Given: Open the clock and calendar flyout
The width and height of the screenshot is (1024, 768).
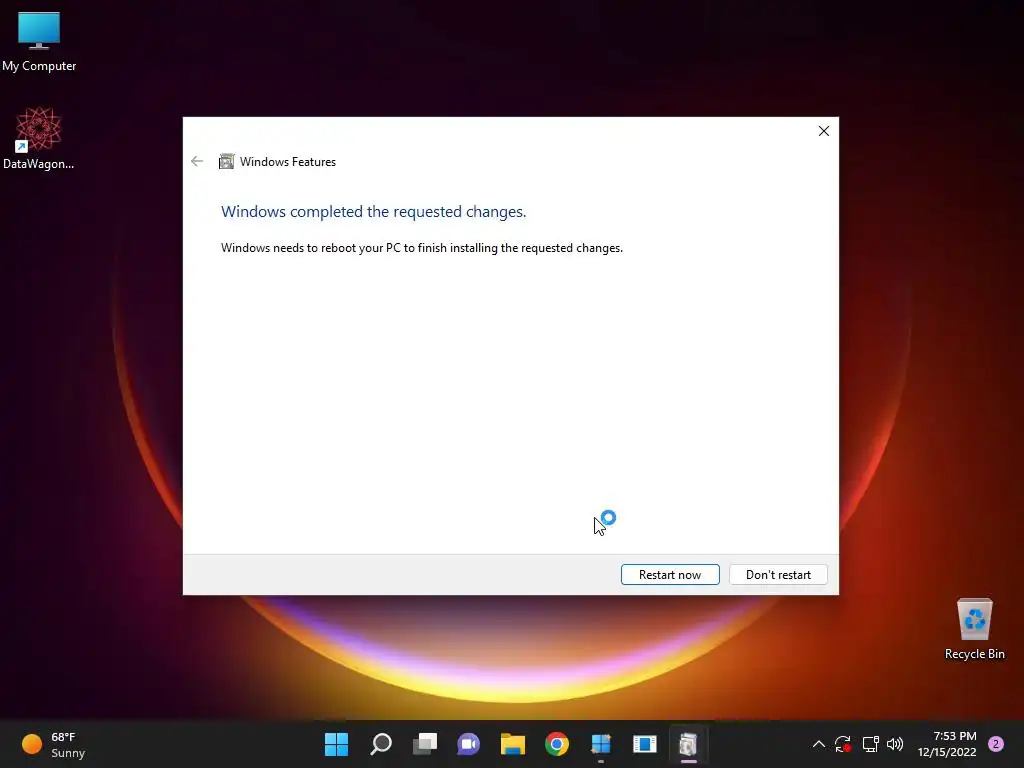Looking at the screenshot, I should coord(947,744).
